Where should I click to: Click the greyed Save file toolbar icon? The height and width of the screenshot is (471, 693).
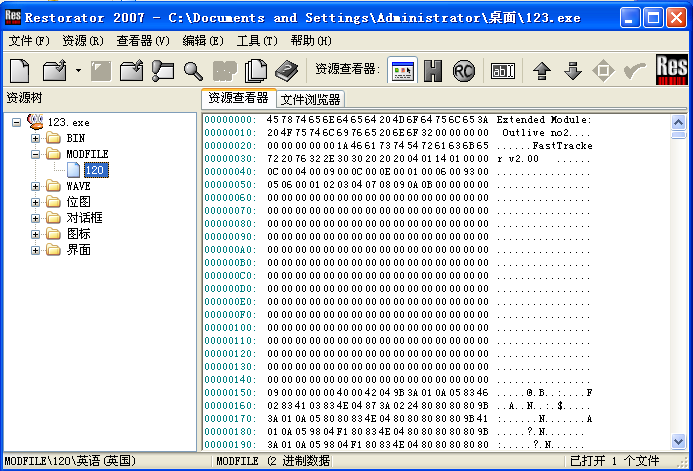click(x=101, y=71)
